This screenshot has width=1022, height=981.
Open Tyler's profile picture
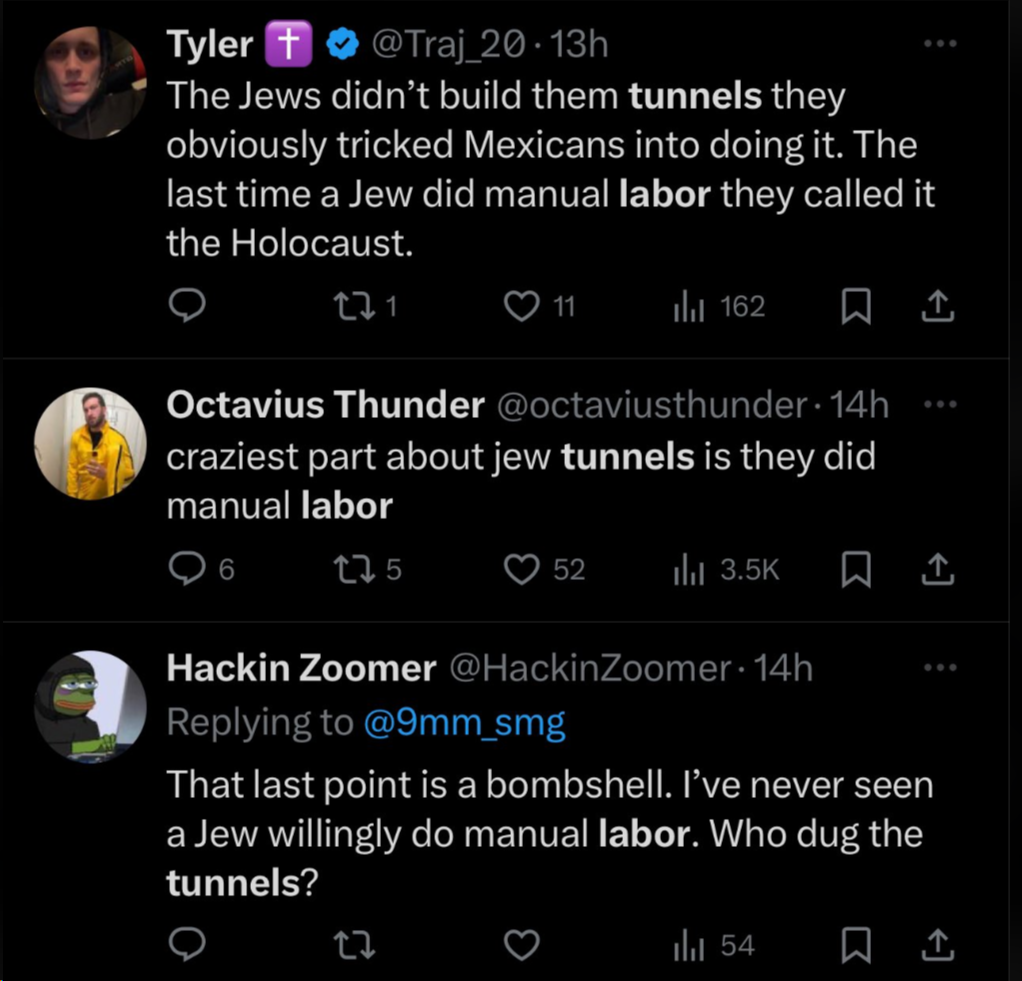(x=91, y=82)
